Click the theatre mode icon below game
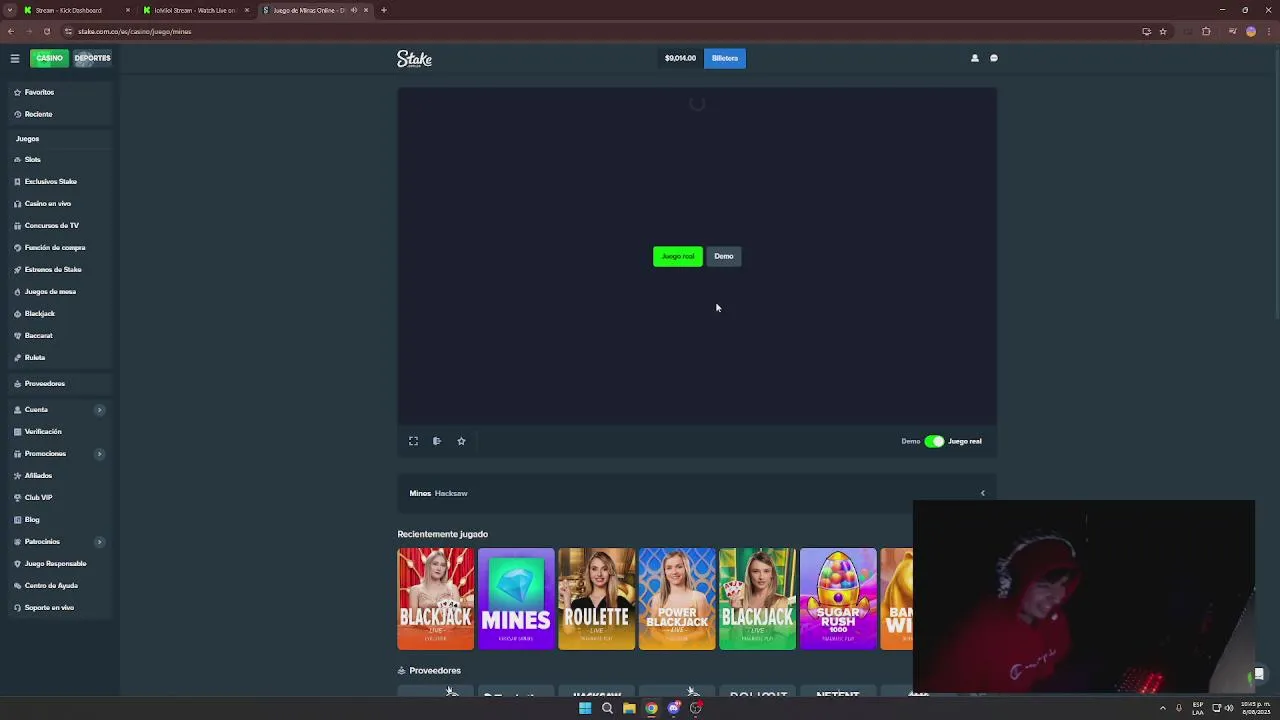 (437, 441)
